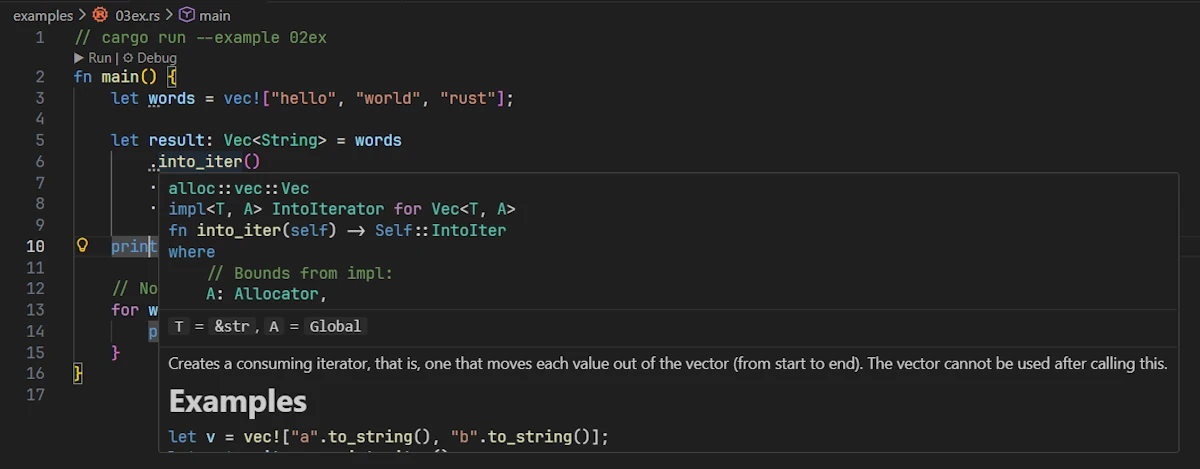This screenshot has width=1200, height=469.
Task: Click line number 3 in the gutter
Action: click(x=39, y=98)
